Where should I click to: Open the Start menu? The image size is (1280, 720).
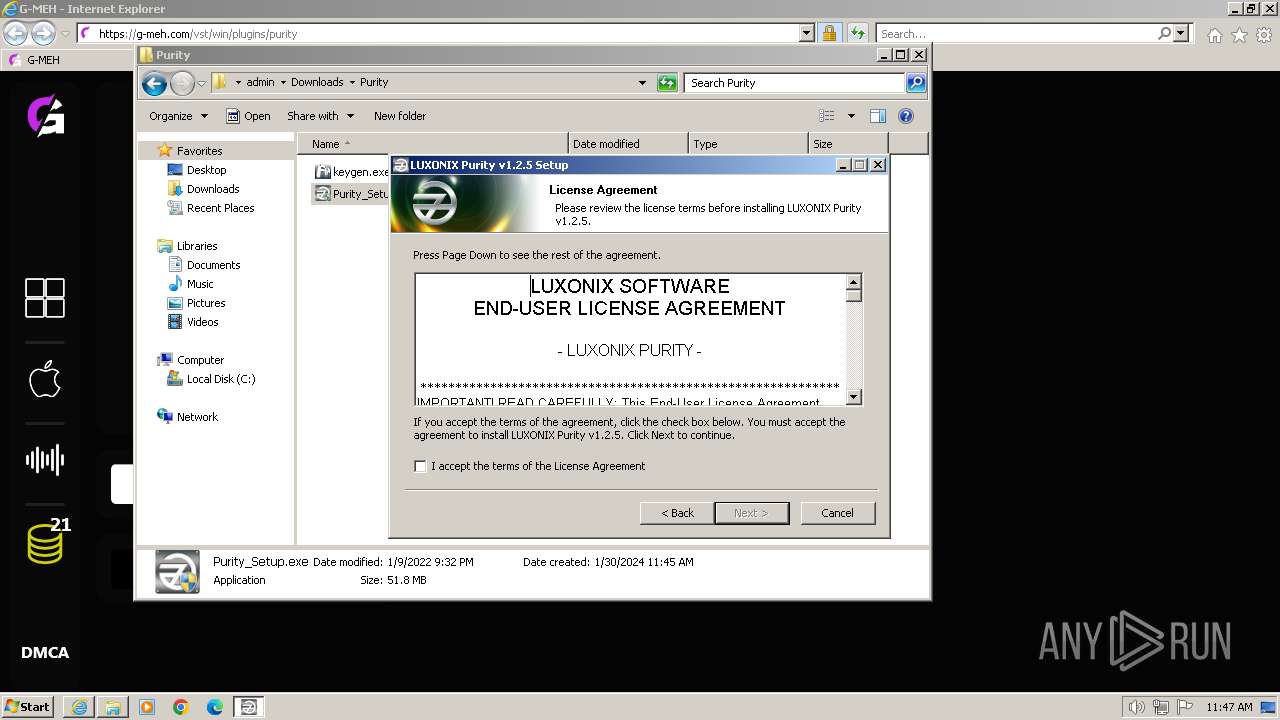tap(28, 707)
